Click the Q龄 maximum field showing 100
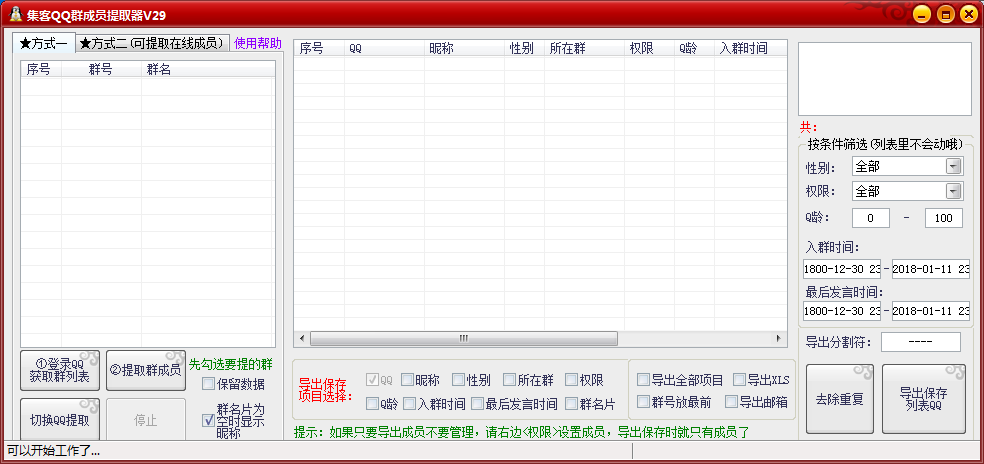The image size is (984, 464). [x=944, y=218]
